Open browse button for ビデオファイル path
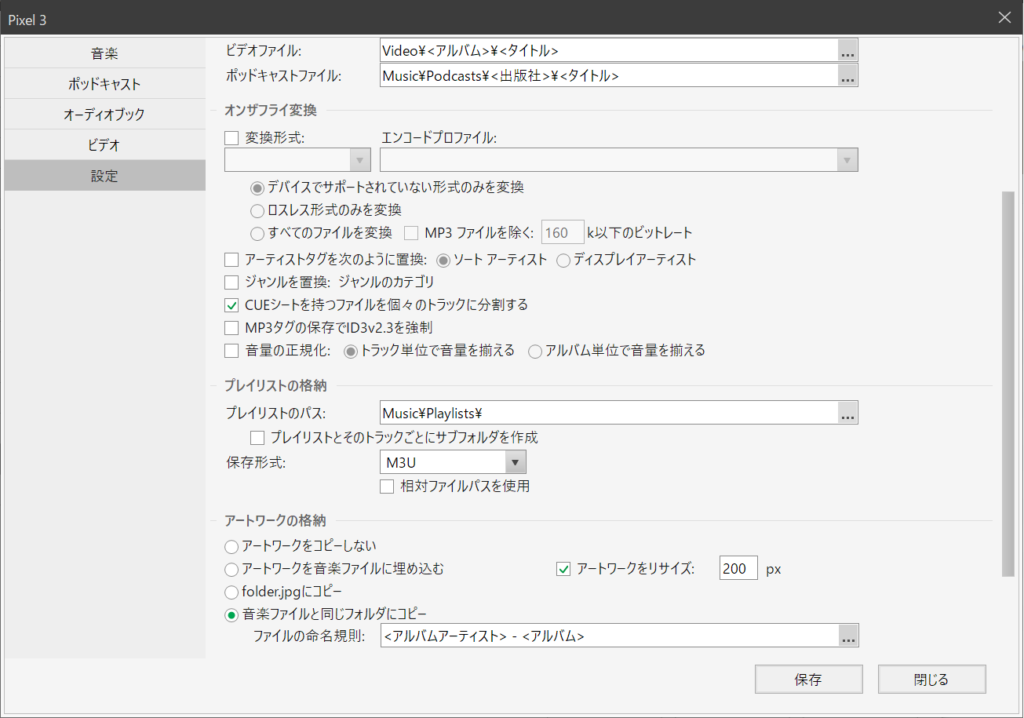 848,51
